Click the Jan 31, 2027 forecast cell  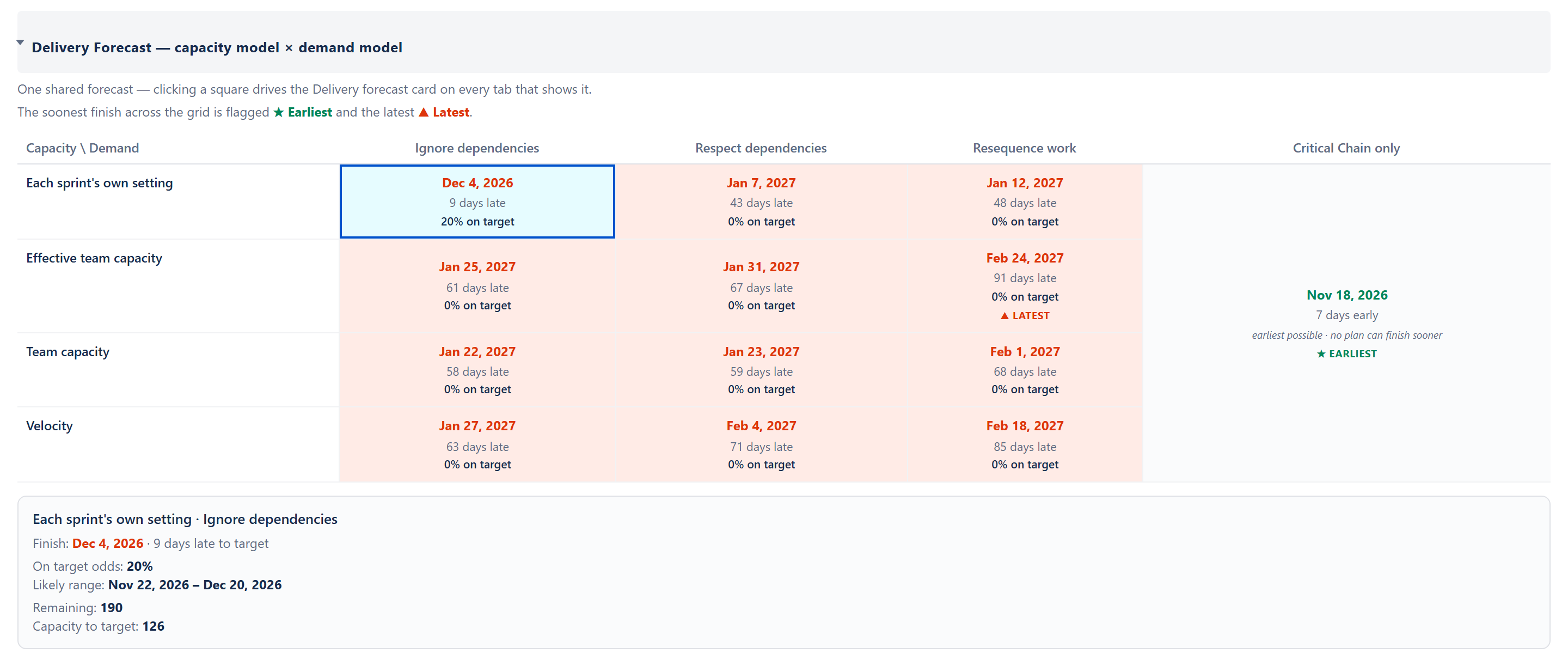click(761, 285)
